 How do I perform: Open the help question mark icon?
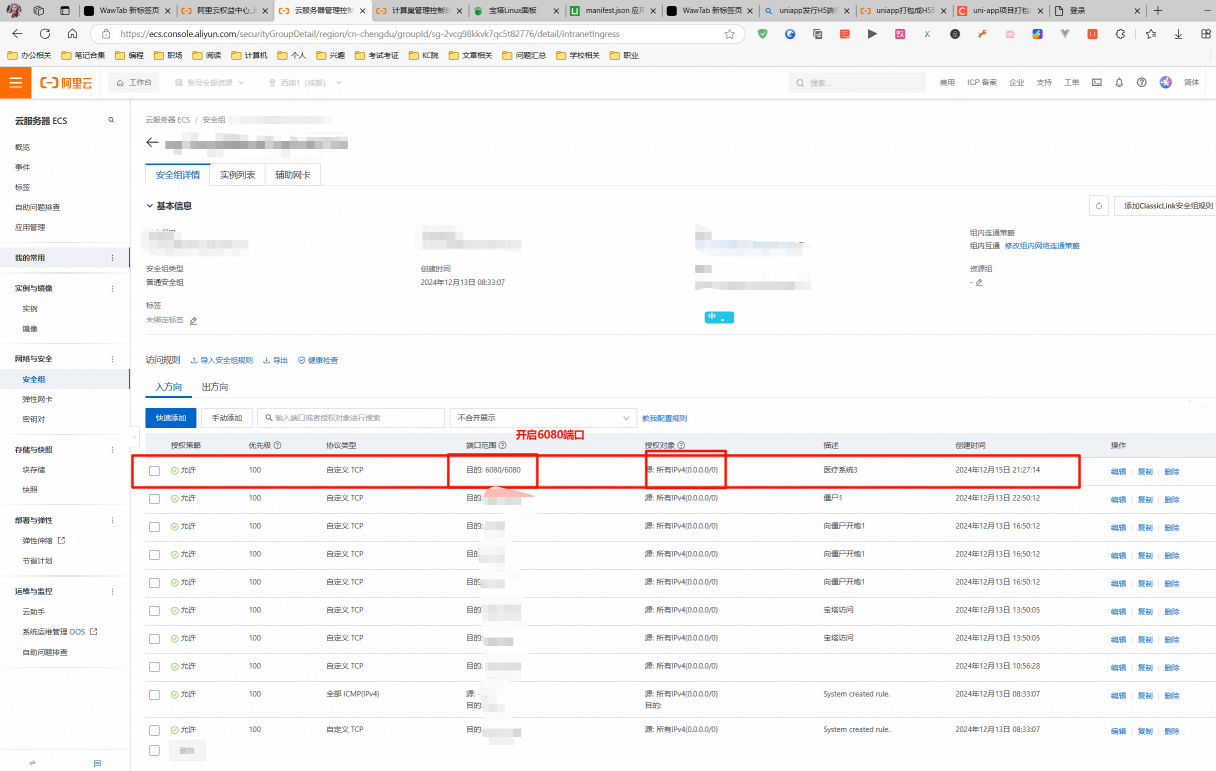[1141, 82]
